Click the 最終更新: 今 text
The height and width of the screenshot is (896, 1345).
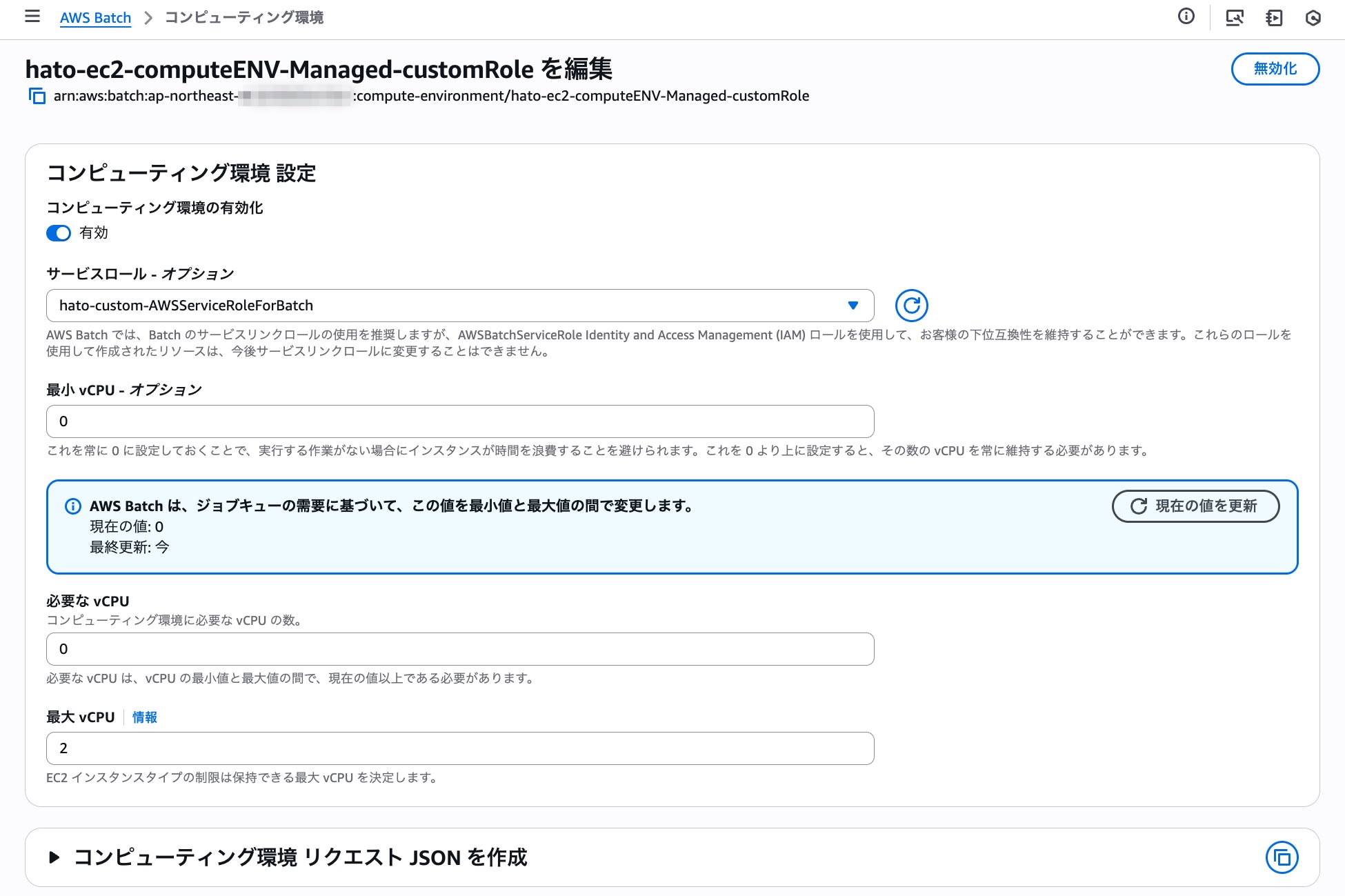point(130,548)
